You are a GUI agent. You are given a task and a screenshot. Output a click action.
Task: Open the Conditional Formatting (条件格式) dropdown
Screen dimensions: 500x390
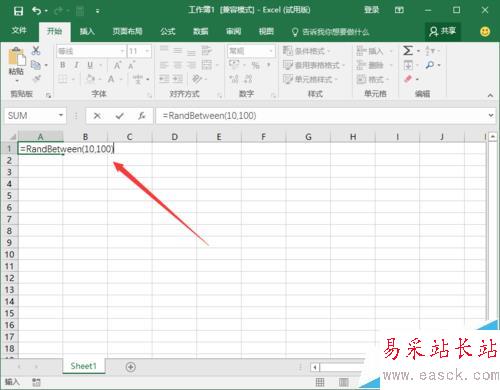pyautogui.click(x=306, y=51)
